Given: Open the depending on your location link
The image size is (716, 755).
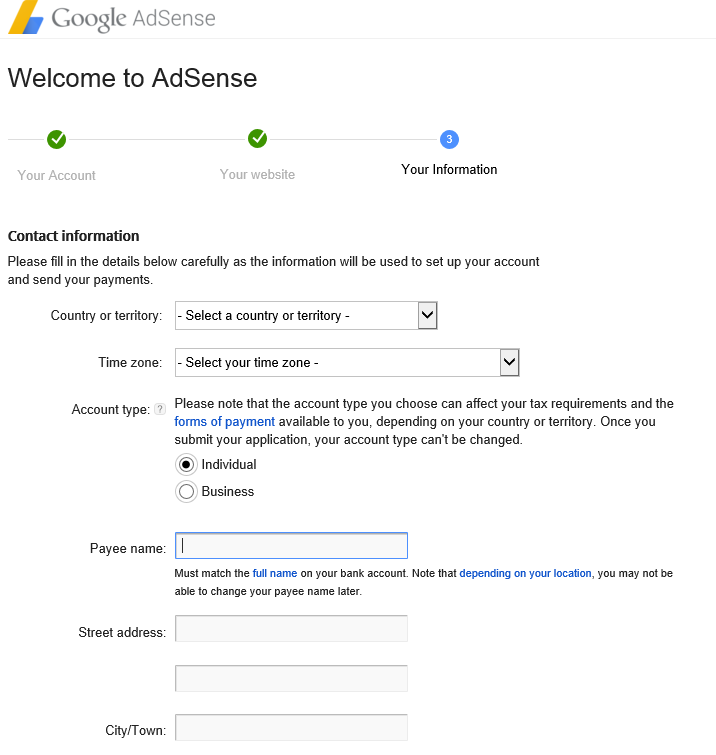Looking at the screenshot, I should 525,573.
